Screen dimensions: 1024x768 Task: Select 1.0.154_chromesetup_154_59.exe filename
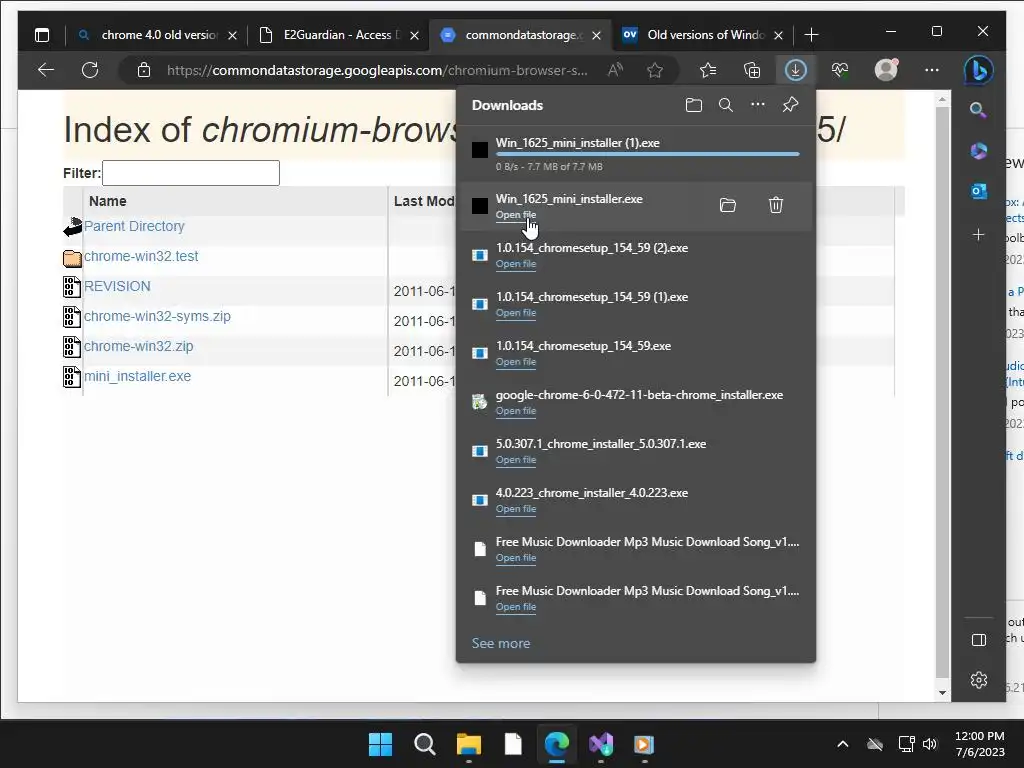coord(583,346)
